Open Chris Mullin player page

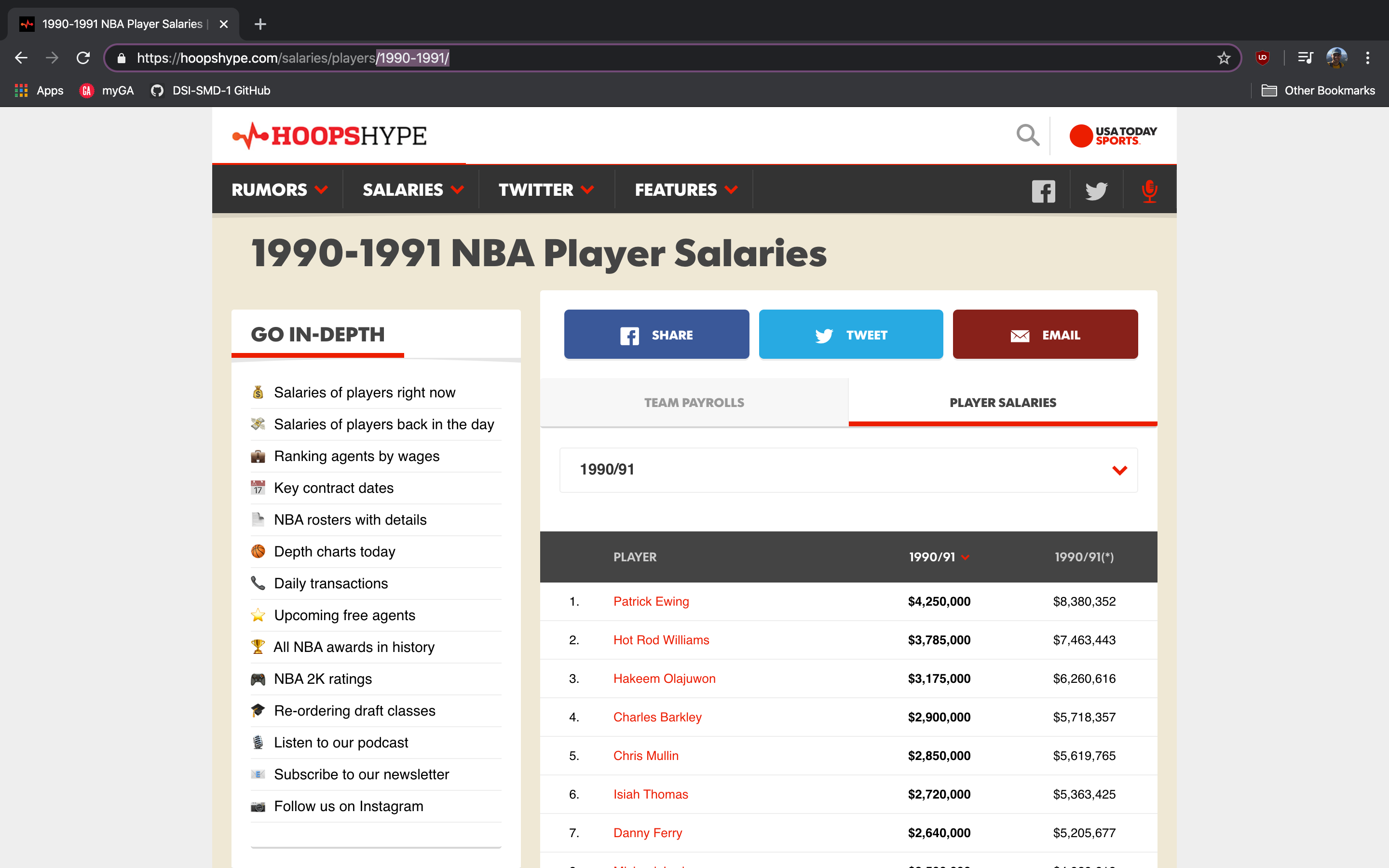(x=646, y=756)
